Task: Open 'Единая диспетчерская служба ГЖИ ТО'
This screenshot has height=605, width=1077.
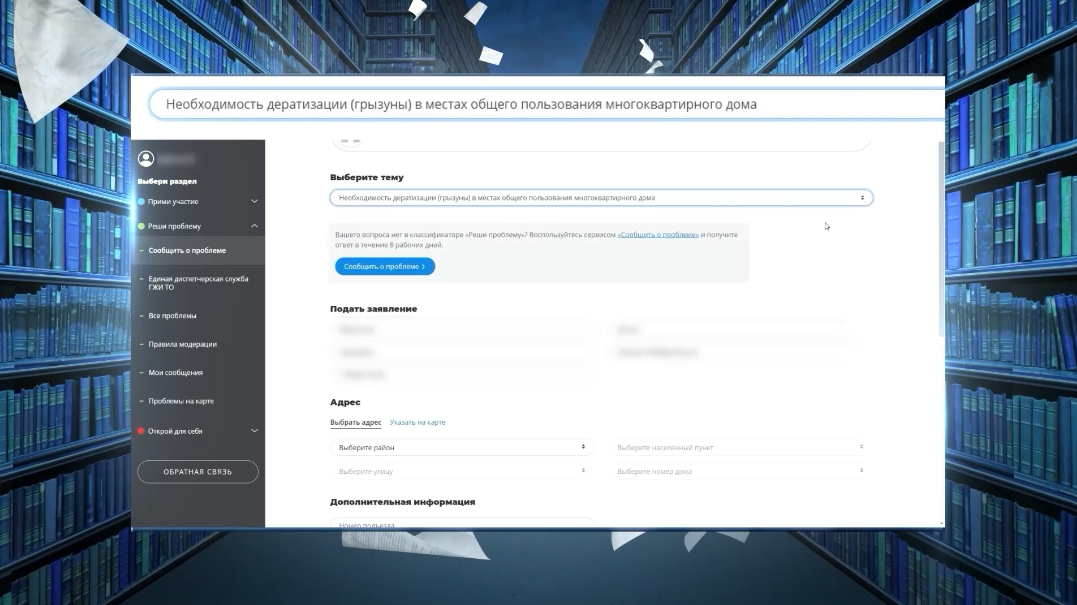Action: (x=197, y=283)
